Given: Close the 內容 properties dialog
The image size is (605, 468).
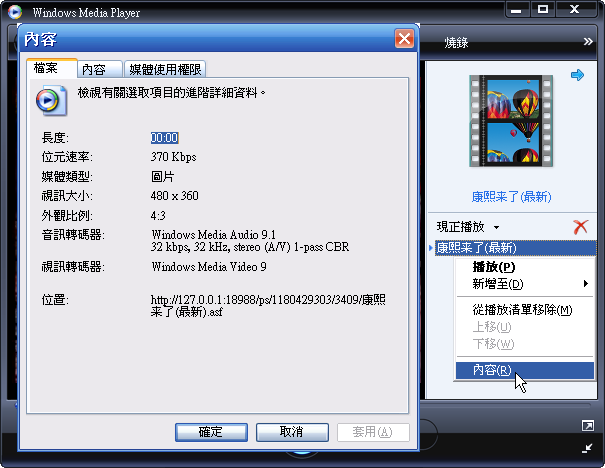Looking at the screenshot, I should (x=404, y=39).
